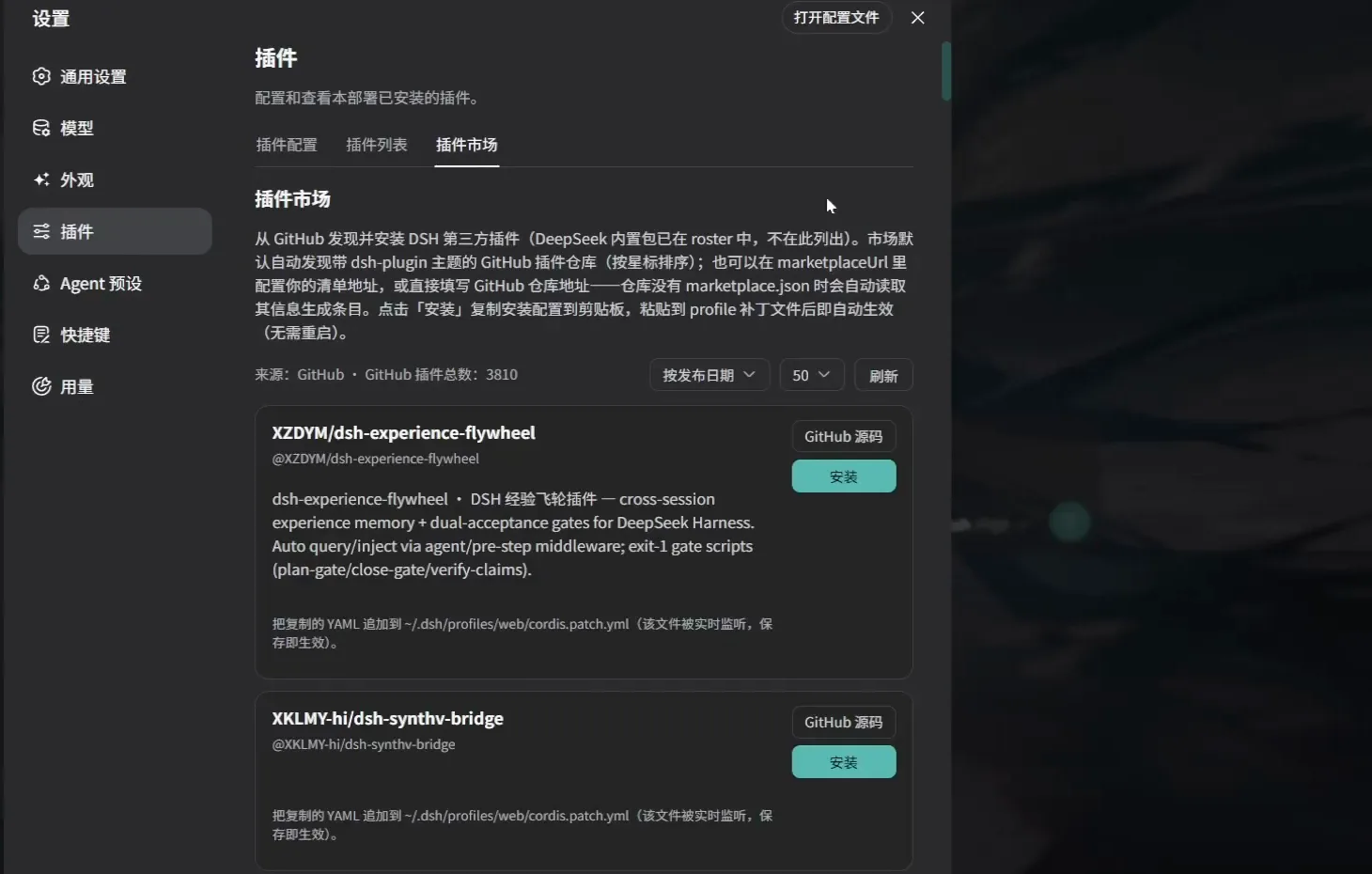Expand the 50 page-size dropdown
1372x874 pixels.
tap(812, 375)
